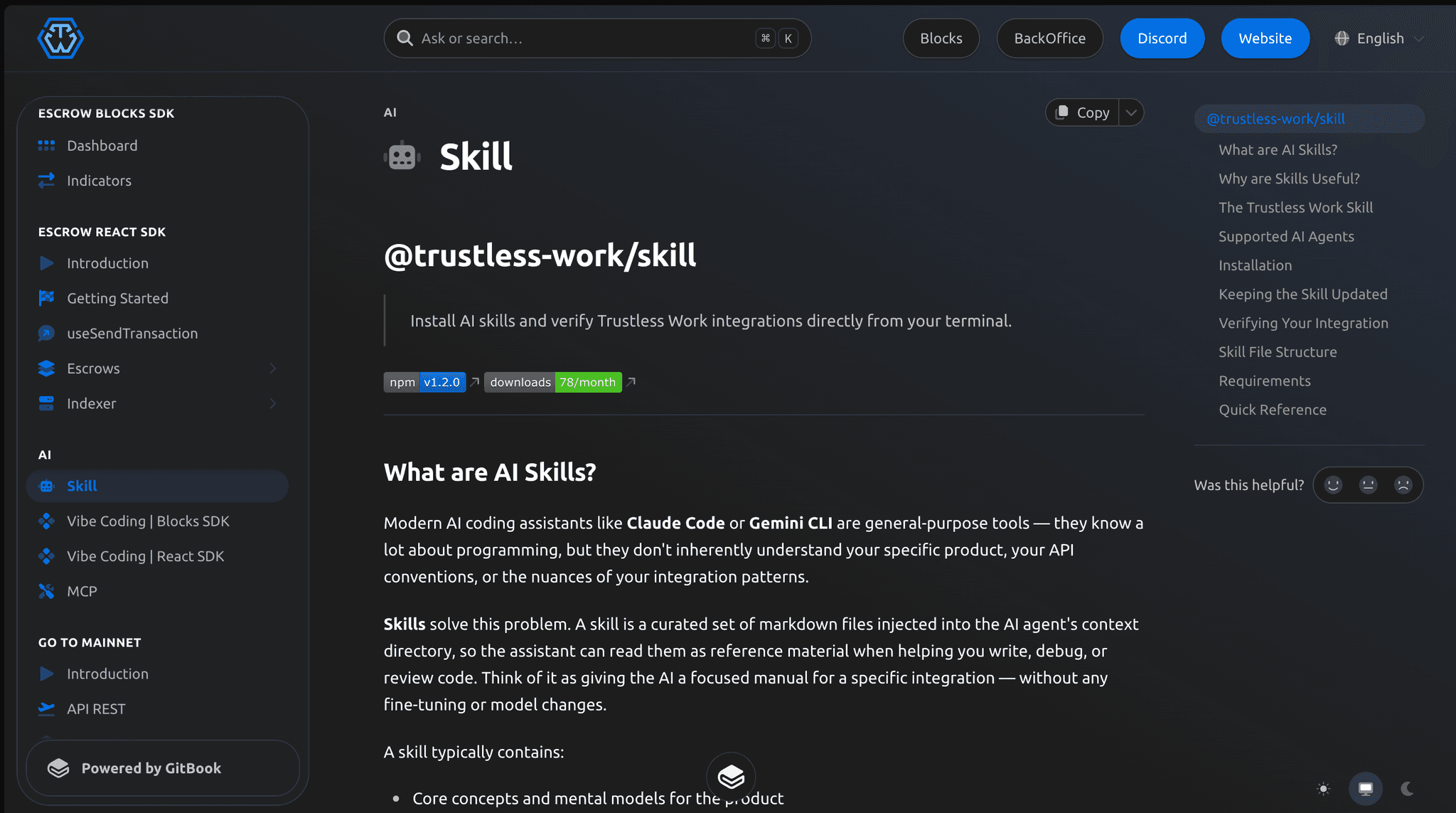Click the Discord button

(x=1162, y=38)
